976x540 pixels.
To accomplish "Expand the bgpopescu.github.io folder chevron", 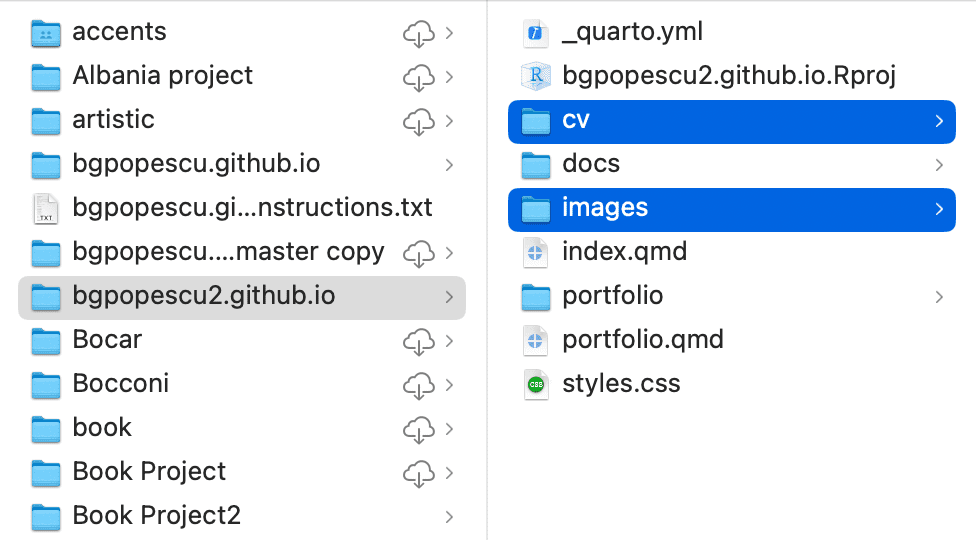I will (449, 165).
